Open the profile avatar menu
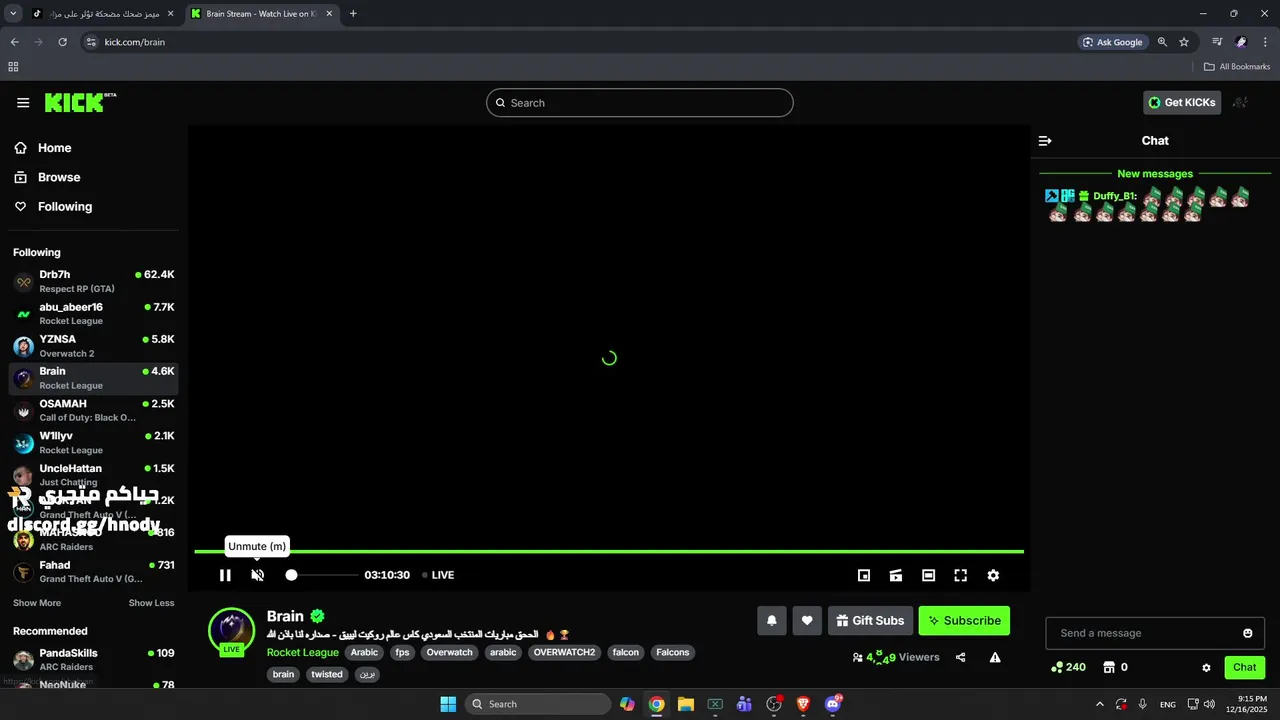The height and width of the screenshot is (720, 1280). [1241, 102]
